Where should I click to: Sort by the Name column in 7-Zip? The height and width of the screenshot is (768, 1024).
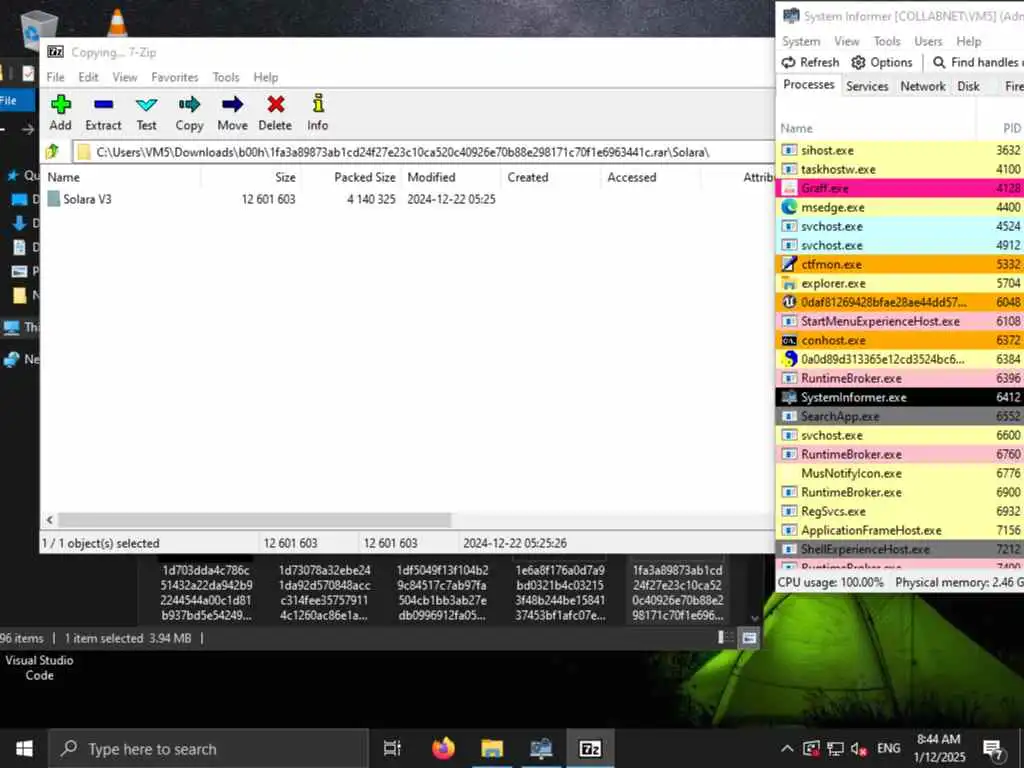pos(123,177)
